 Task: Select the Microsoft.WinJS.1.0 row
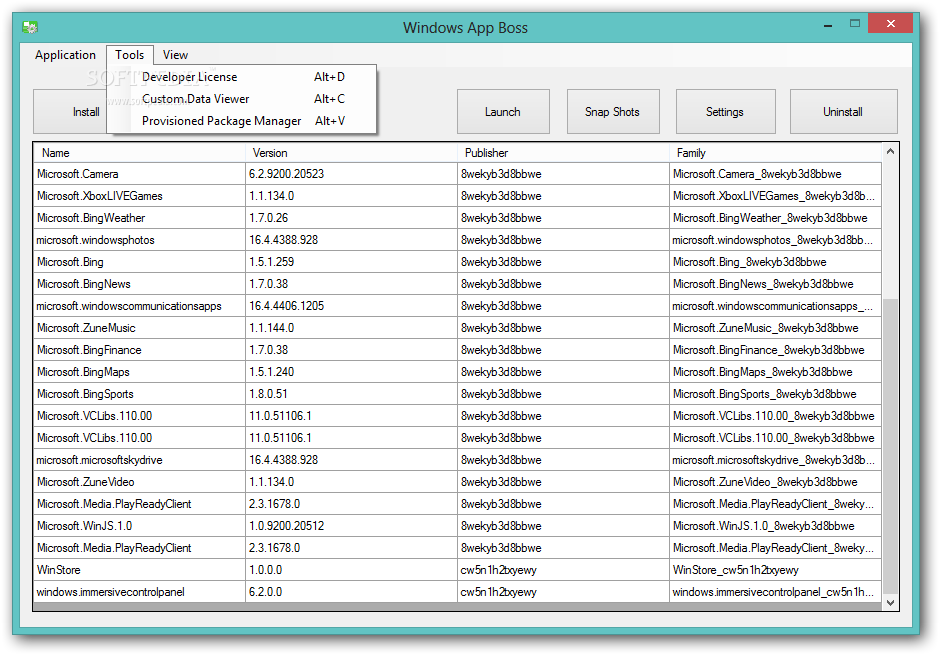[457, 526]
